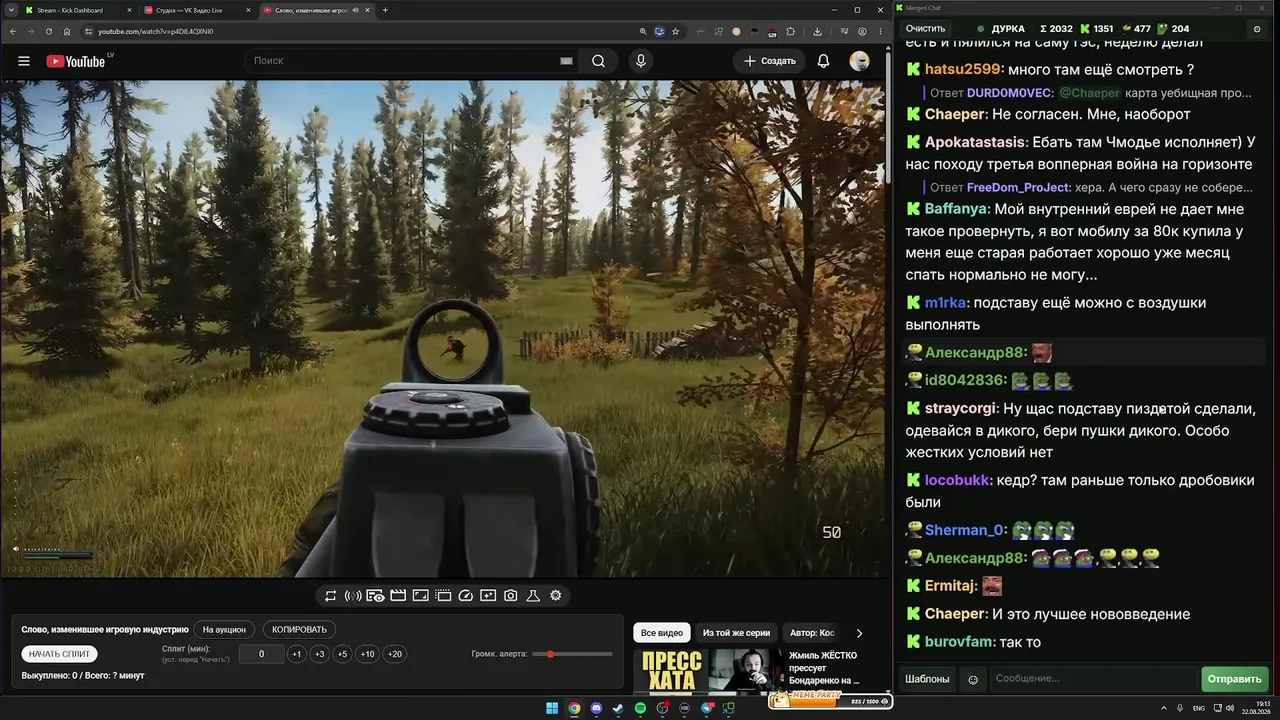
Task: Reload the page in the browser
Action: (48, 31)
